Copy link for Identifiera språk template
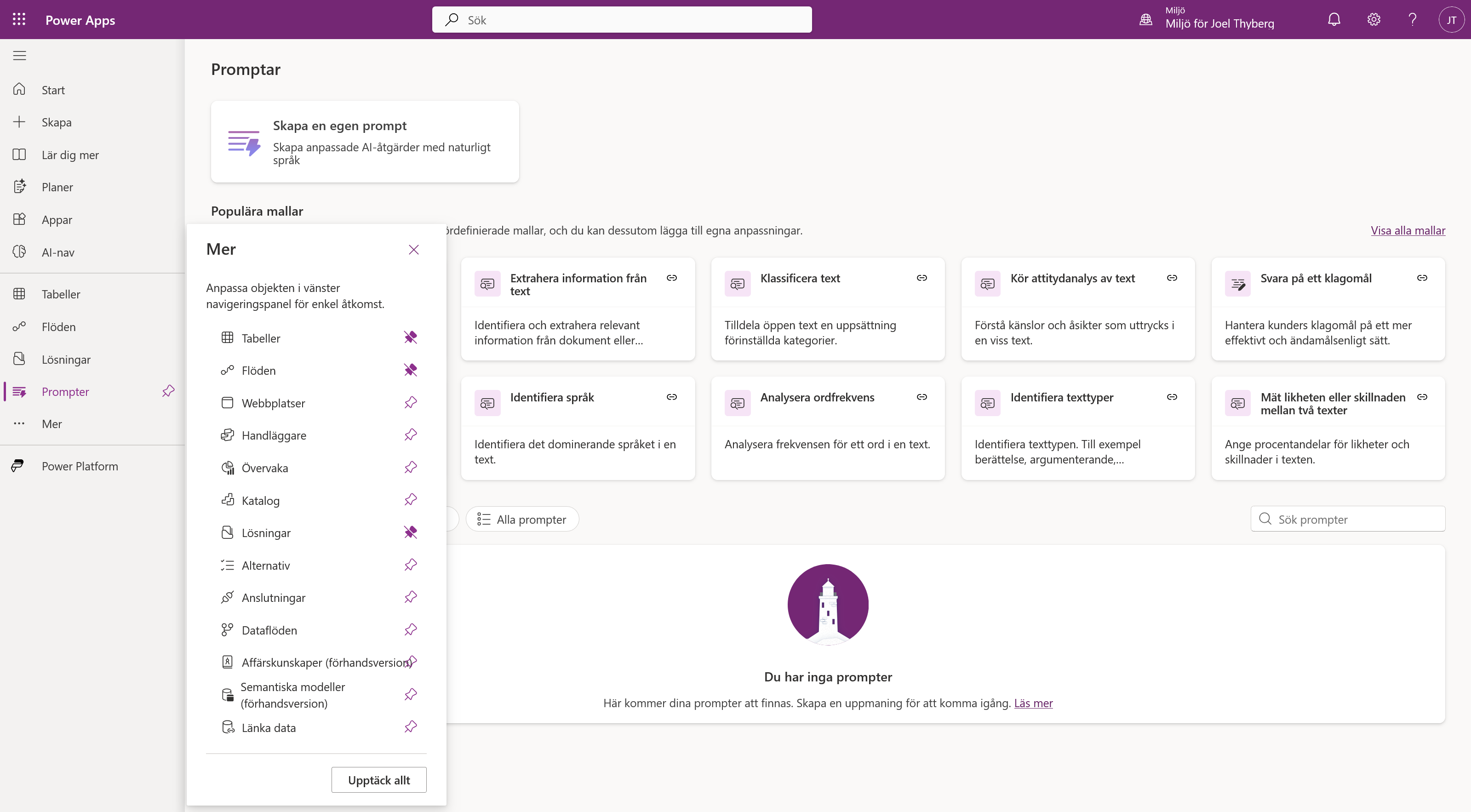This screenshot has width=1471, height=812. coord(671,397)
